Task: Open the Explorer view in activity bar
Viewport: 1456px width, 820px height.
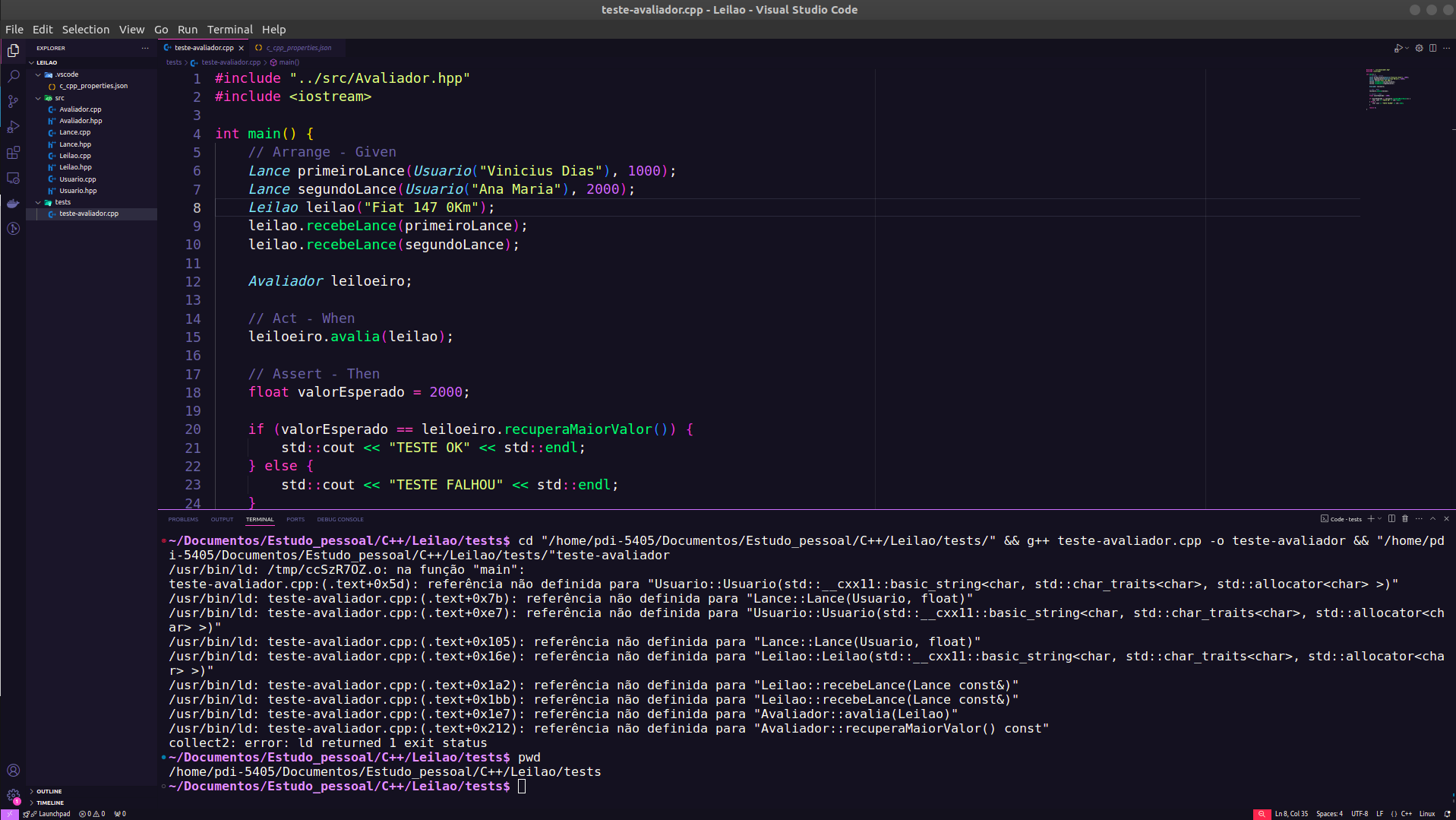Action: coord(13,50)
